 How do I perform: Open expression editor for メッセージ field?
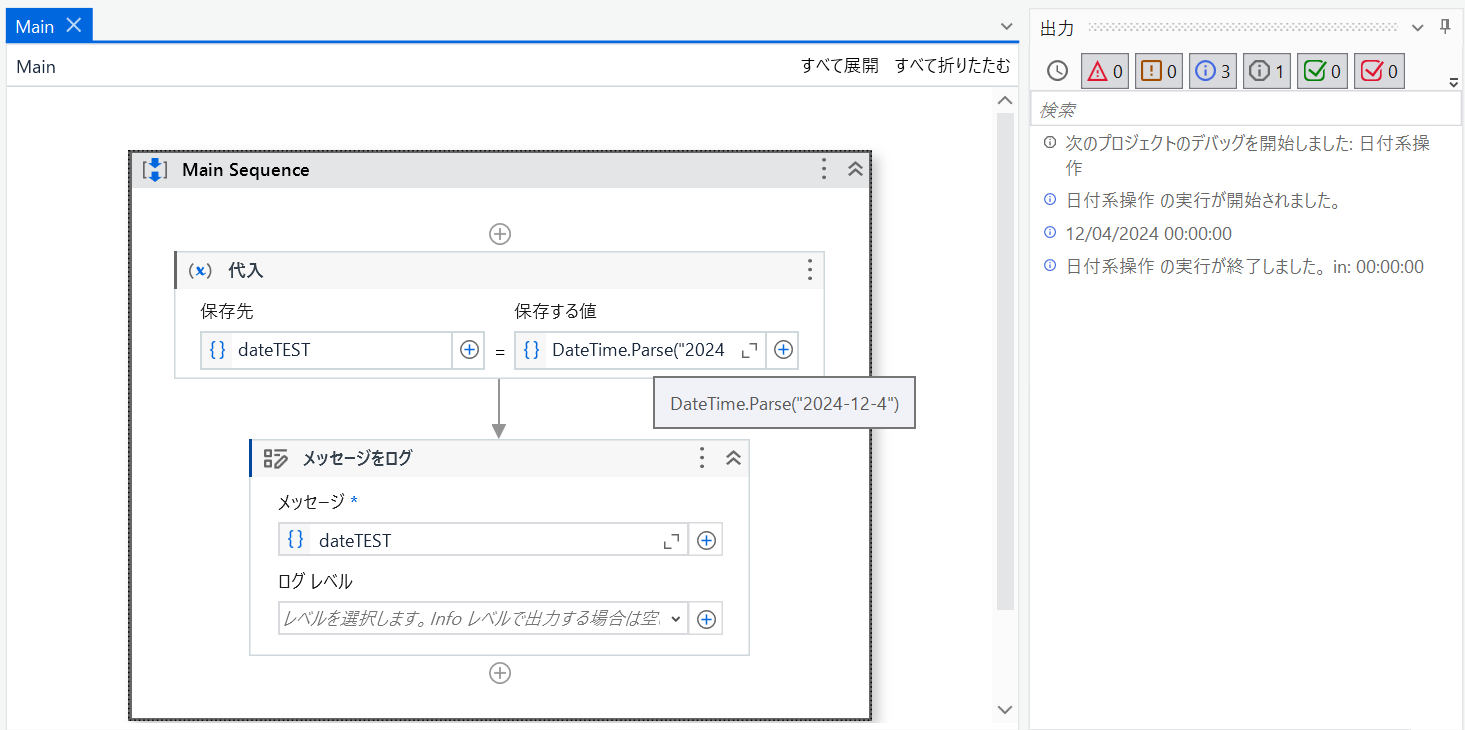coord(672,541)
